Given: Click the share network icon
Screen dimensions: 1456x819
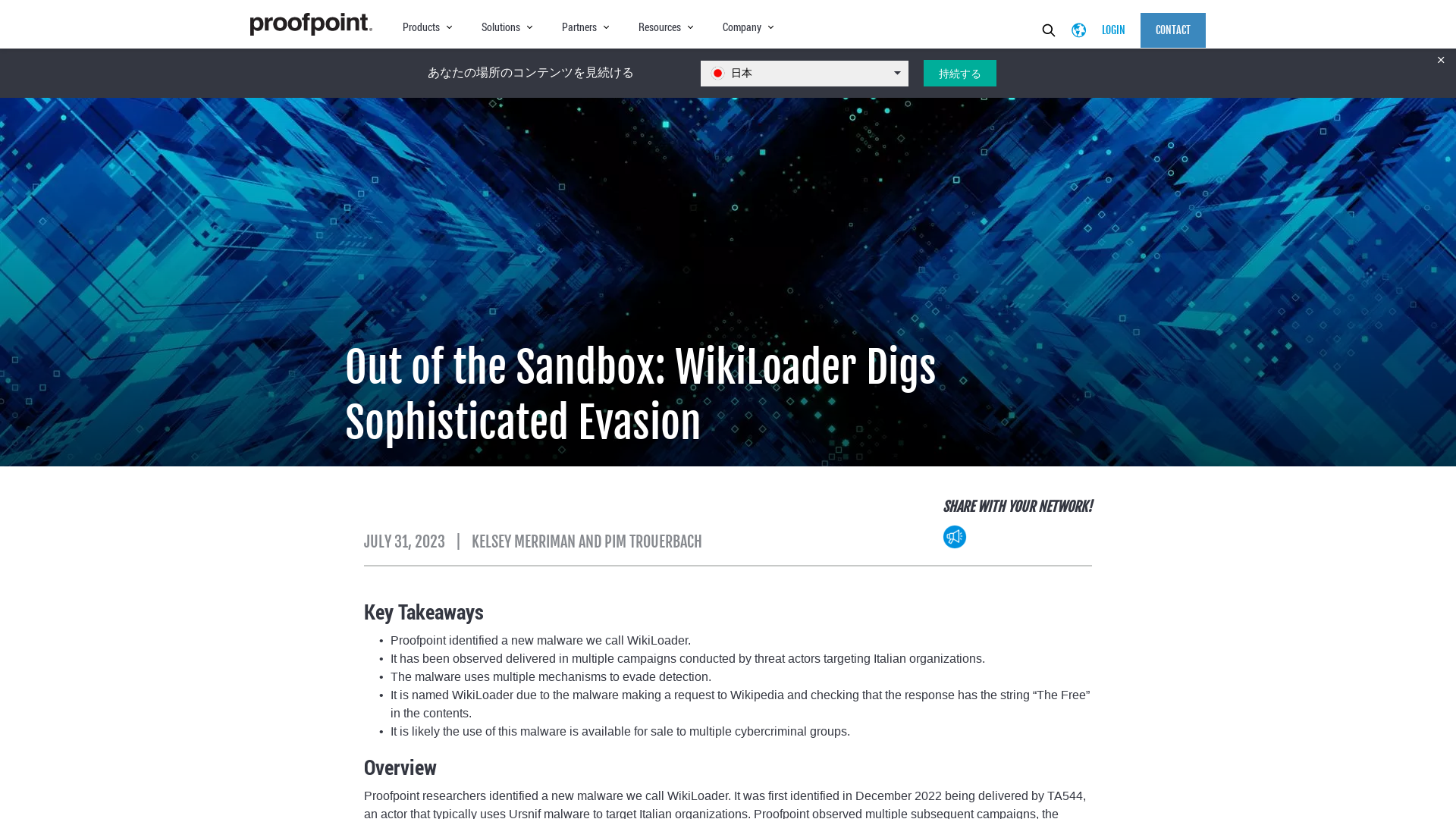Looking at the screenshot, I should click(x=955, y=536).
